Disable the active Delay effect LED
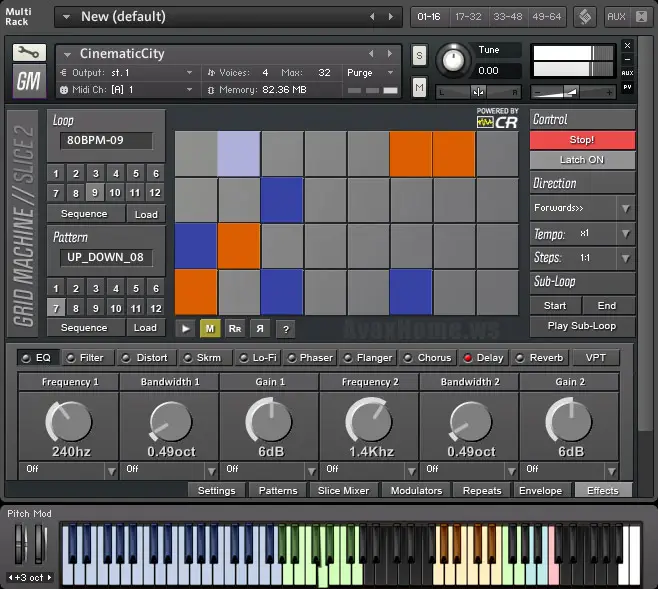Screen dimensions: 658x589 tap(467, 358)
